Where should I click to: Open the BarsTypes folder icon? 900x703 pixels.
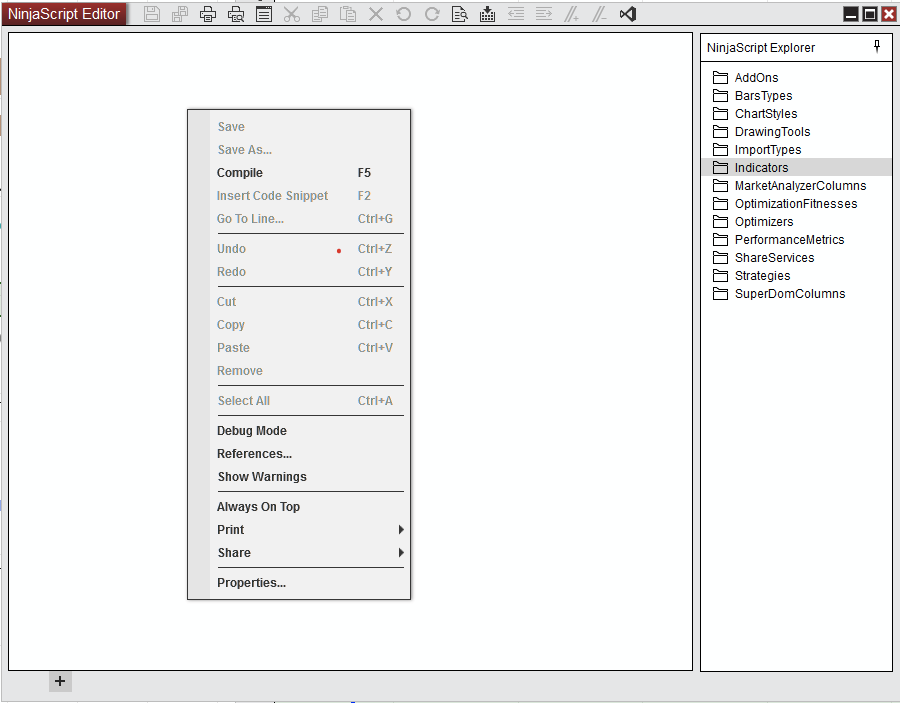(720, 95)
